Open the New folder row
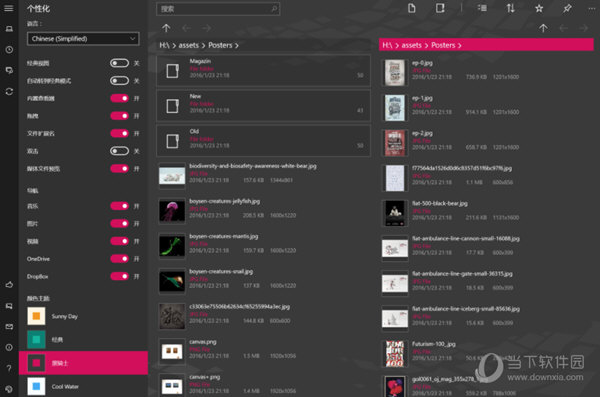Screen dimensions: 600x397 click(x=263, y=106)
